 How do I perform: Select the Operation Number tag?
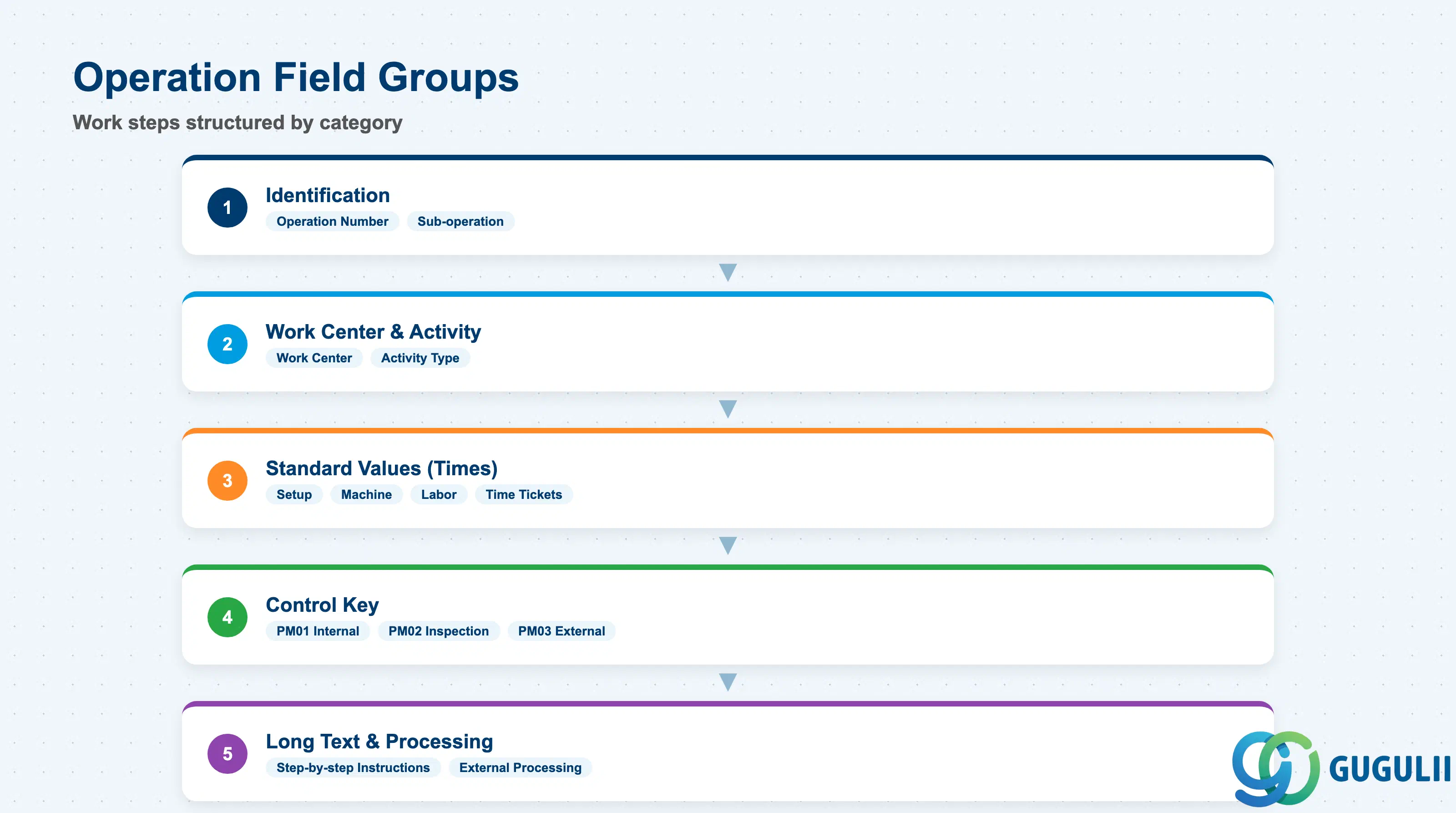point(332,221)
